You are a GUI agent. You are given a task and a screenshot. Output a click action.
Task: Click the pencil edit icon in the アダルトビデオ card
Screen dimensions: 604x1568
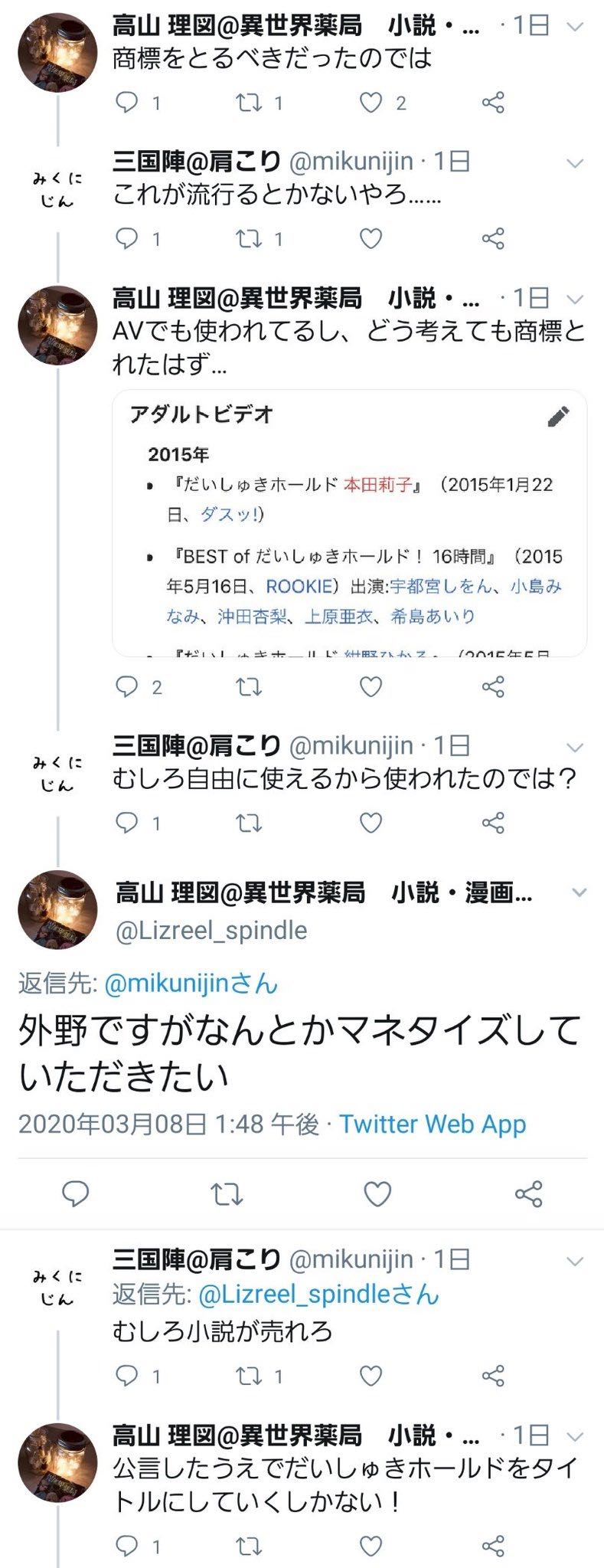[x=559, y=416]
